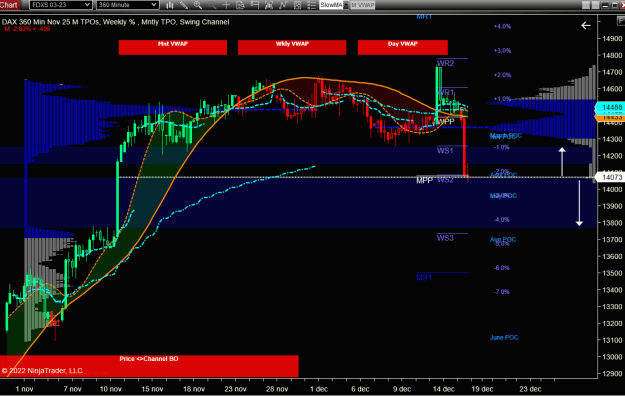This screenshot has width=625, height=396.
Task: Click the white left arrow near price axis
Action: point(585,26)
